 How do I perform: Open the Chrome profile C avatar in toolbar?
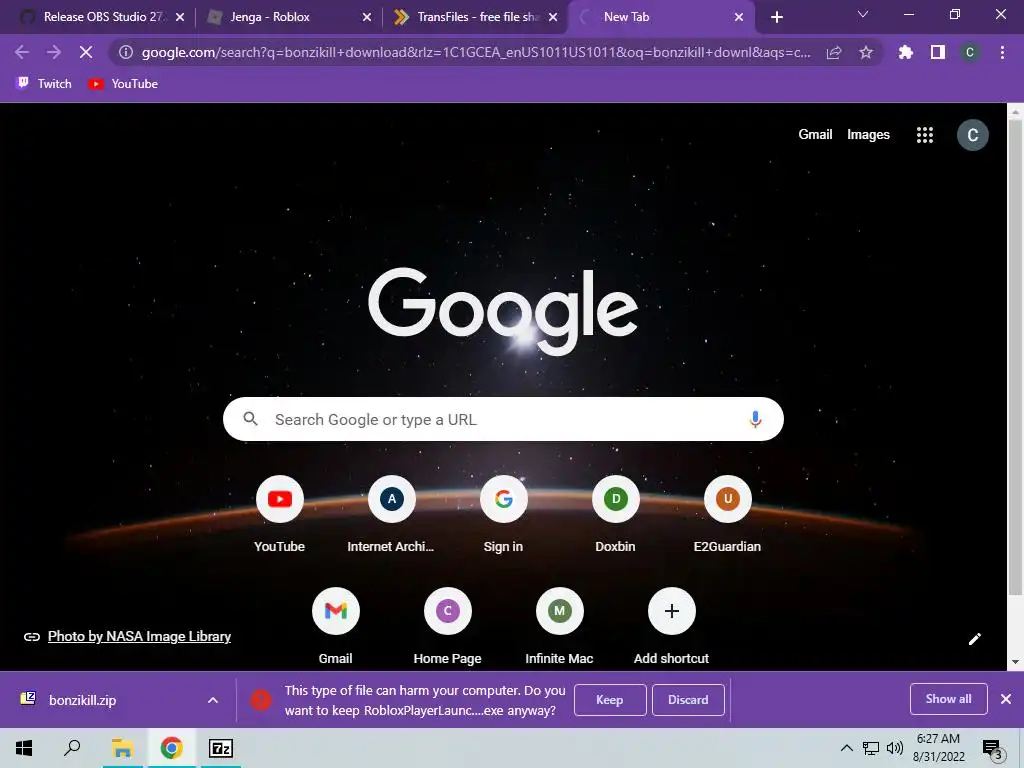(x=970, y=52)
